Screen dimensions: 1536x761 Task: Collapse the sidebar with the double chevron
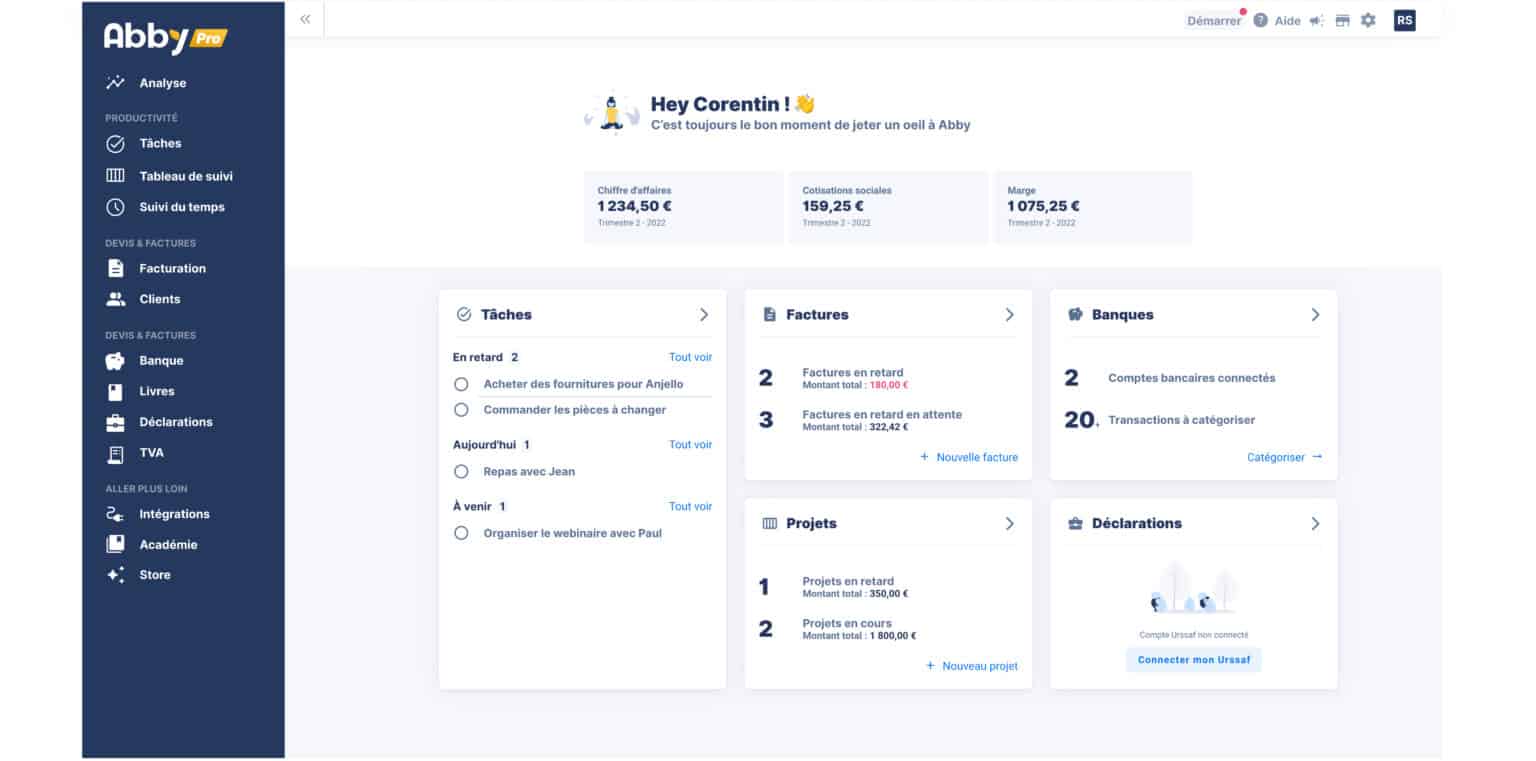pos(304,18)
